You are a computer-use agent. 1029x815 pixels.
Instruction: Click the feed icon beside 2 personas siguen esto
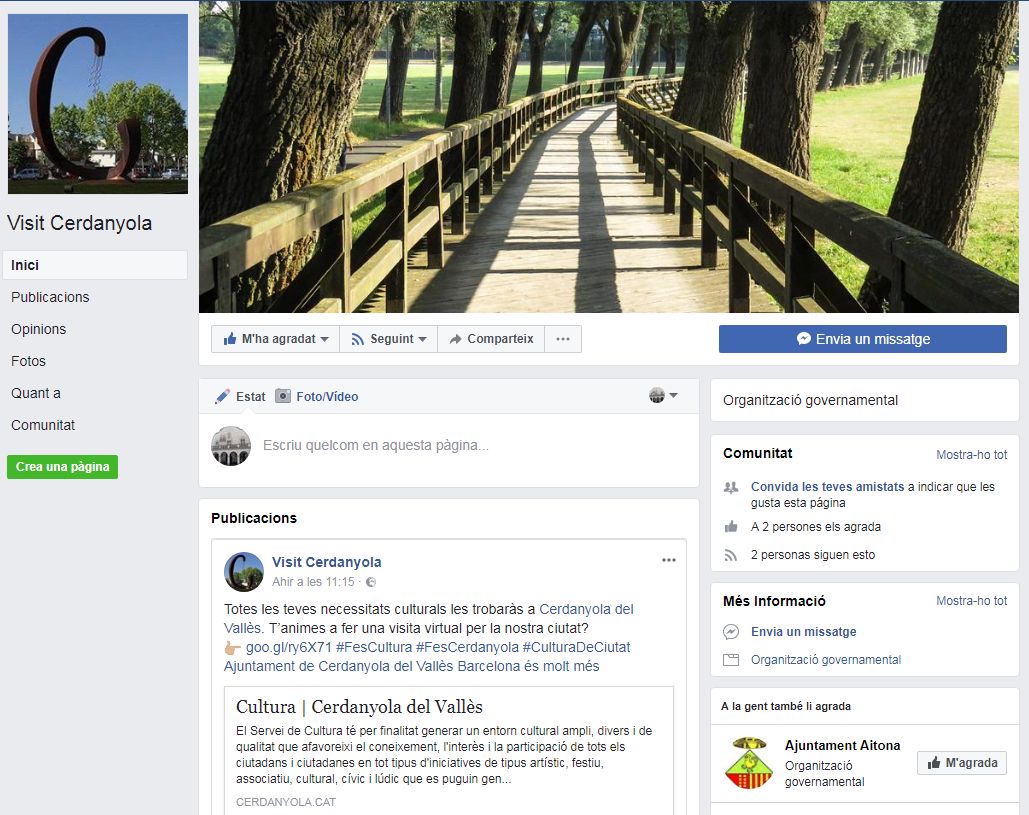click(730, 556)
